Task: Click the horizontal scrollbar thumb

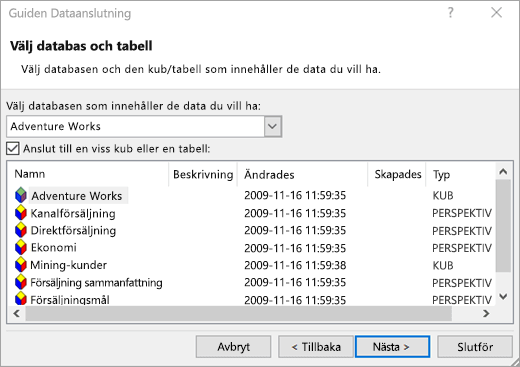Action: pos(239,313)
